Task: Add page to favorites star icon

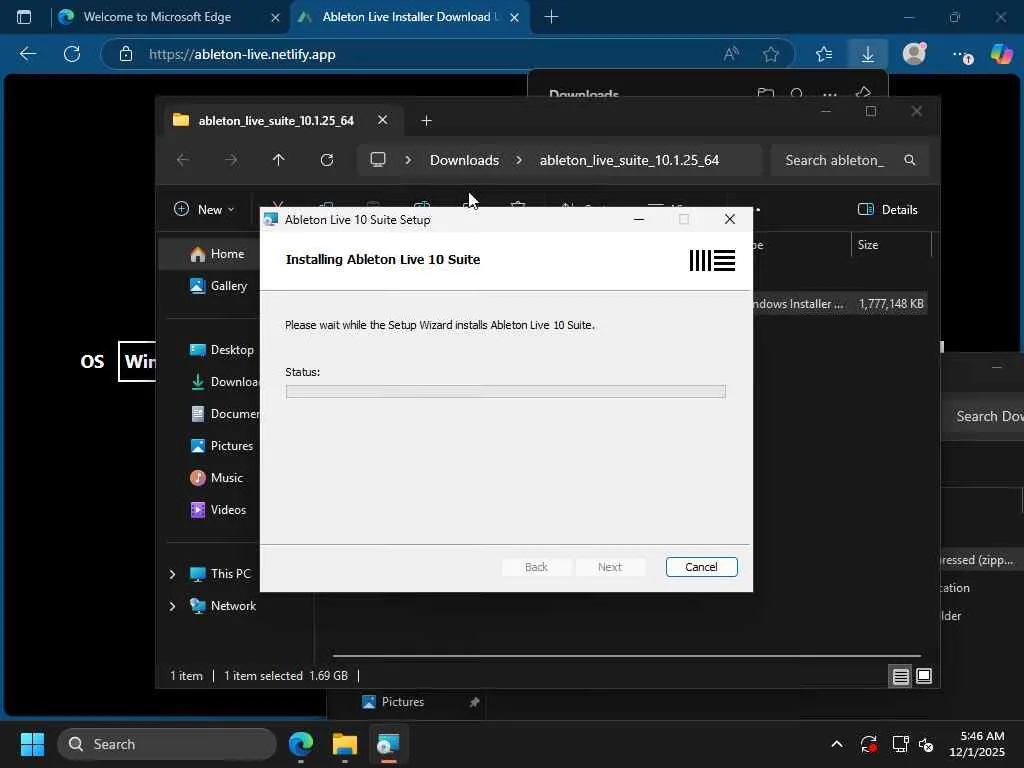Action: 771,54
